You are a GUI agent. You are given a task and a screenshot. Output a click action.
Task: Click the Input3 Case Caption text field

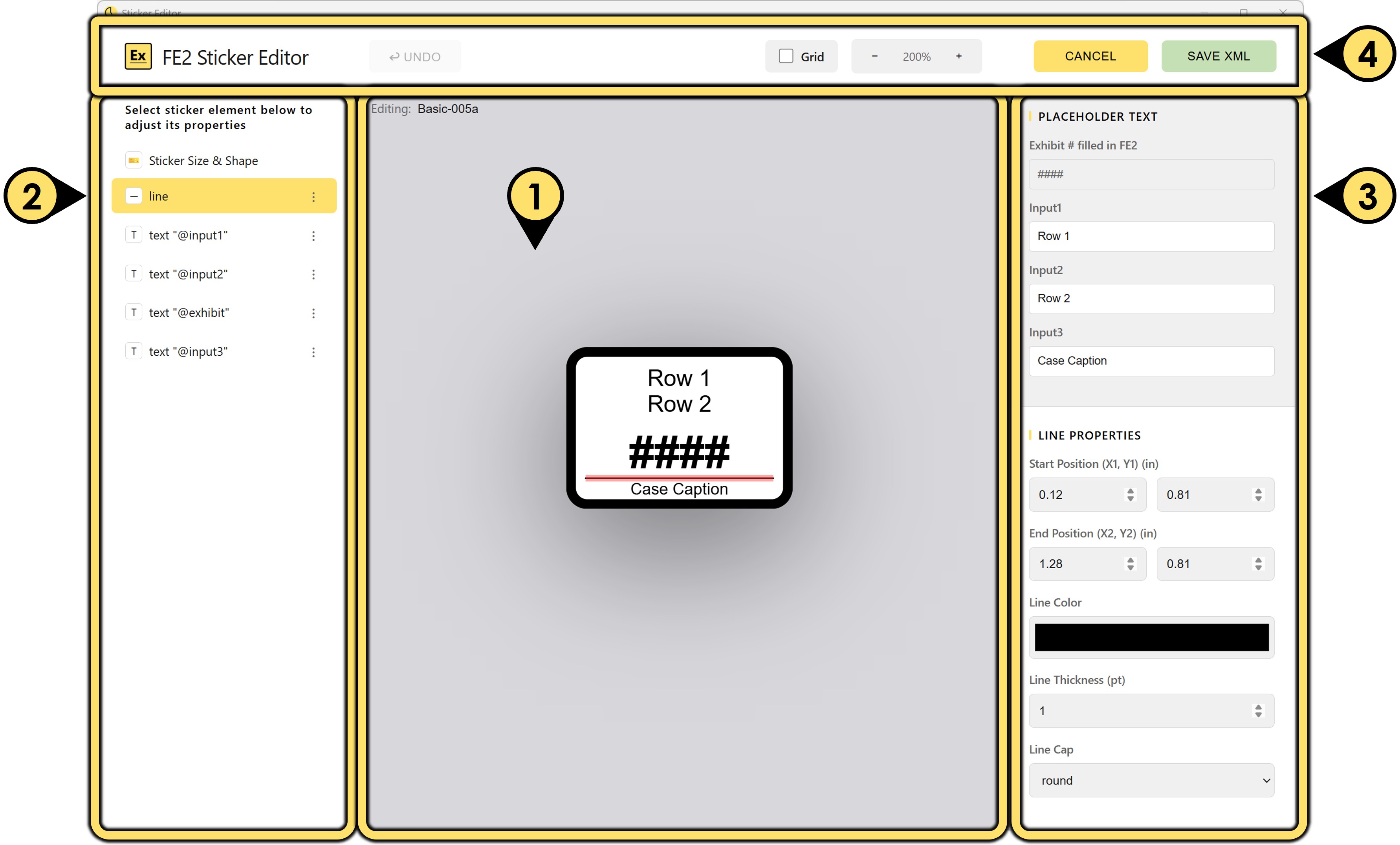[1151, 361]
